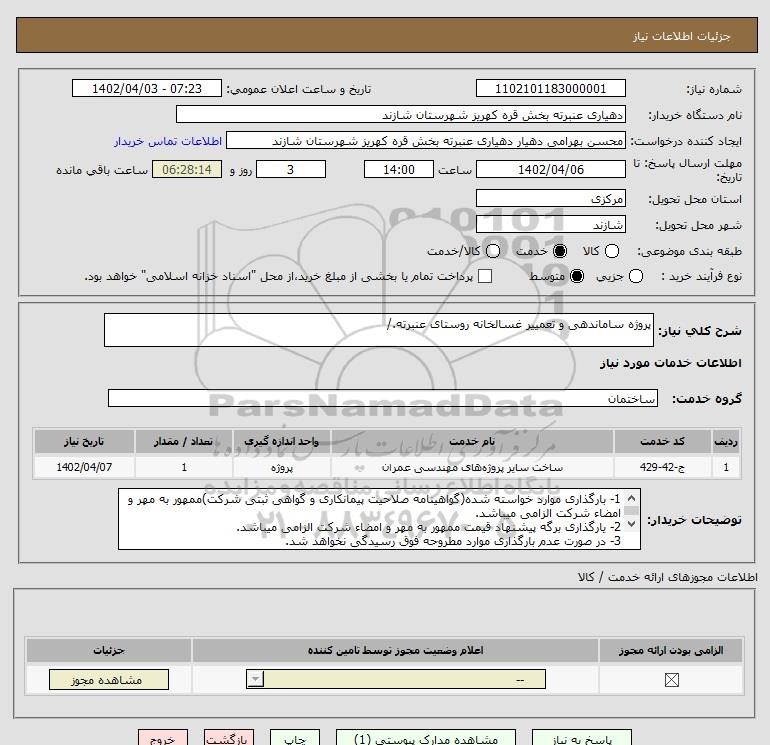Click the اعلام وضعیت مجوز توسط تامین کننده header

395,651
